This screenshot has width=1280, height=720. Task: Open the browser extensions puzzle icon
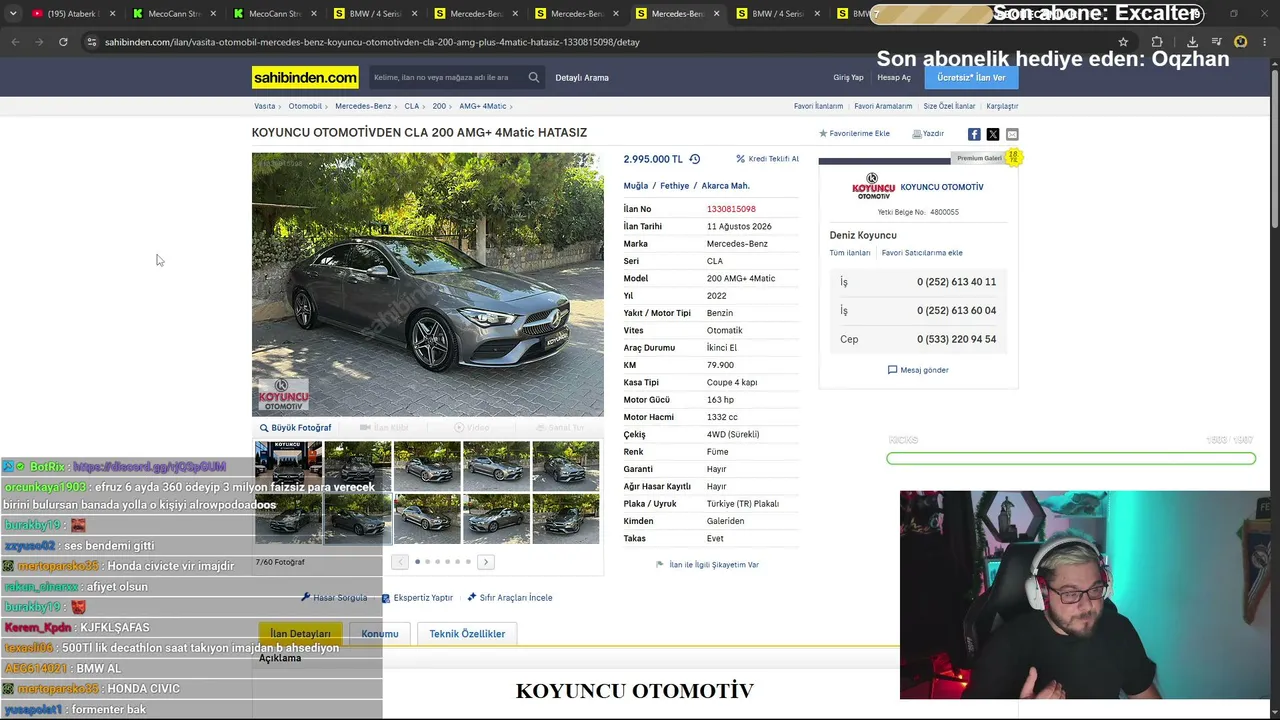click(x=1157, y=42)
